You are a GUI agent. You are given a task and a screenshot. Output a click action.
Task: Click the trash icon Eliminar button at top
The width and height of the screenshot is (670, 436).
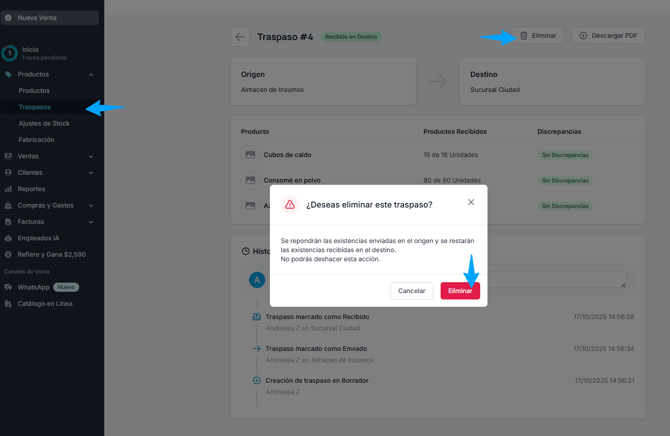click(x=538, y=35)
